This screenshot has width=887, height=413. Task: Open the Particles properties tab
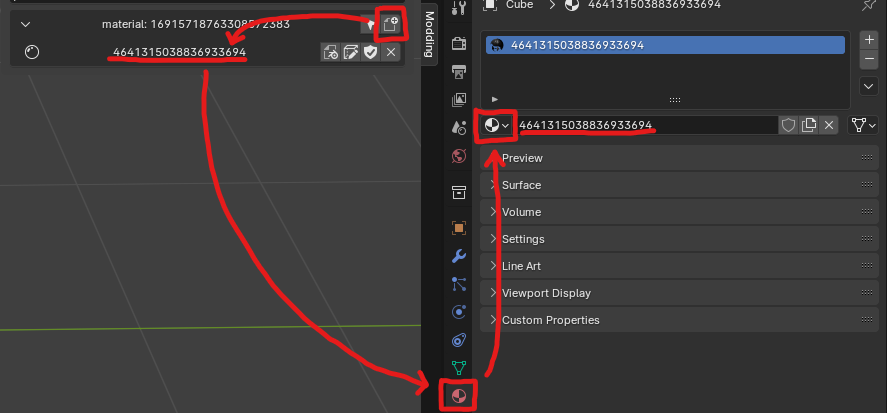click(x=459, y=284)
